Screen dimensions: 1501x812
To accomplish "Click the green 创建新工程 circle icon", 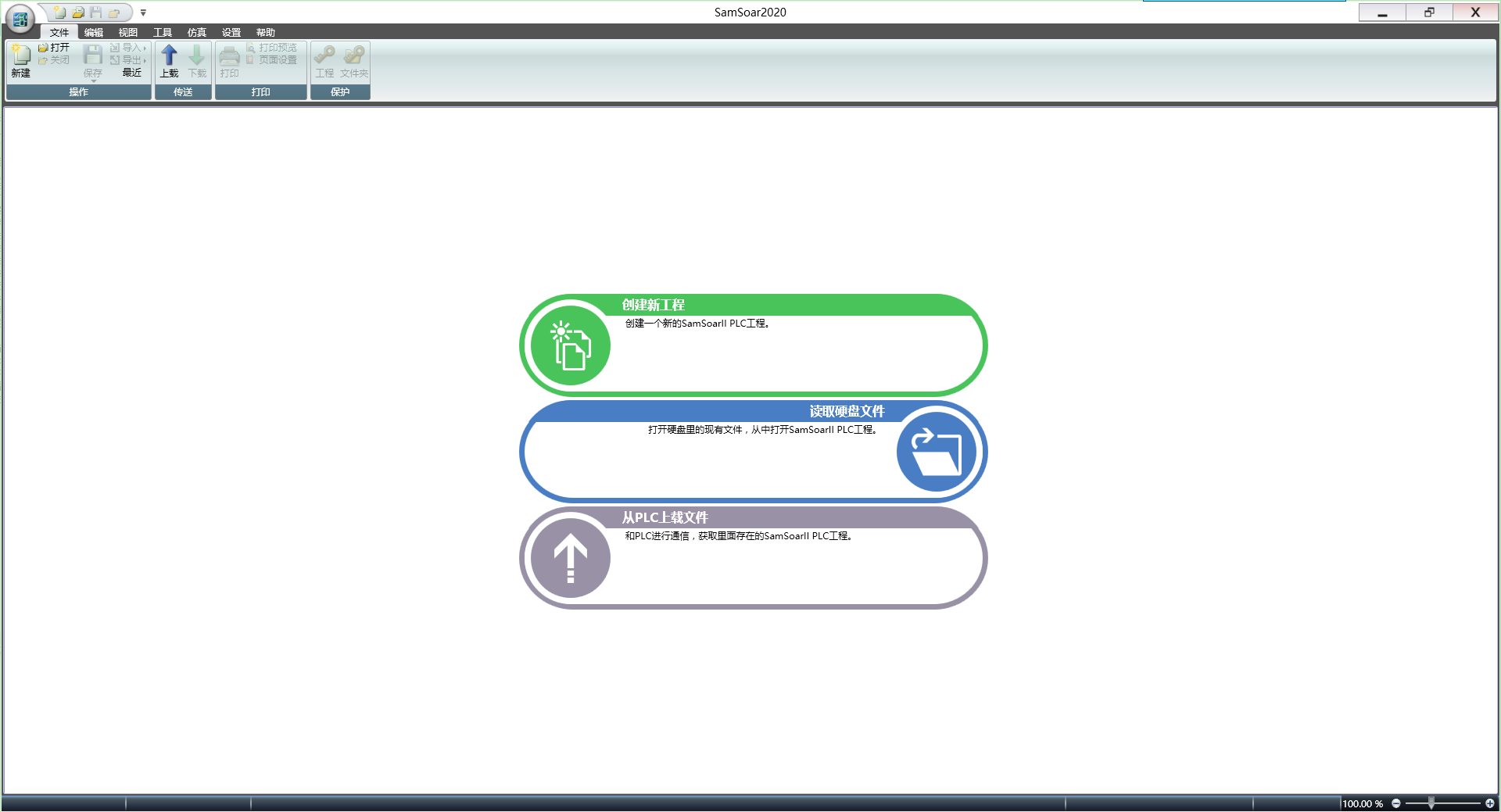I will click(571, 345).
